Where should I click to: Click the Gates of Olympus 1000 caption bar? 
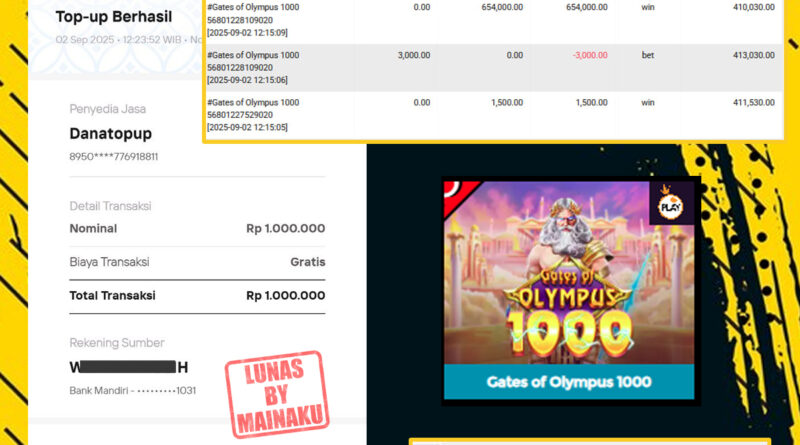[569, 382]
